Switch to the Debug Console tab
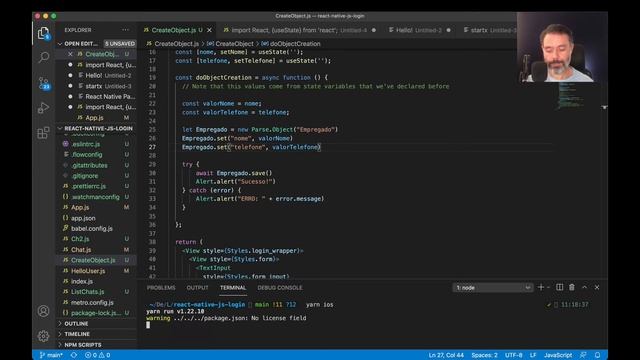 (x=280, y=288)
